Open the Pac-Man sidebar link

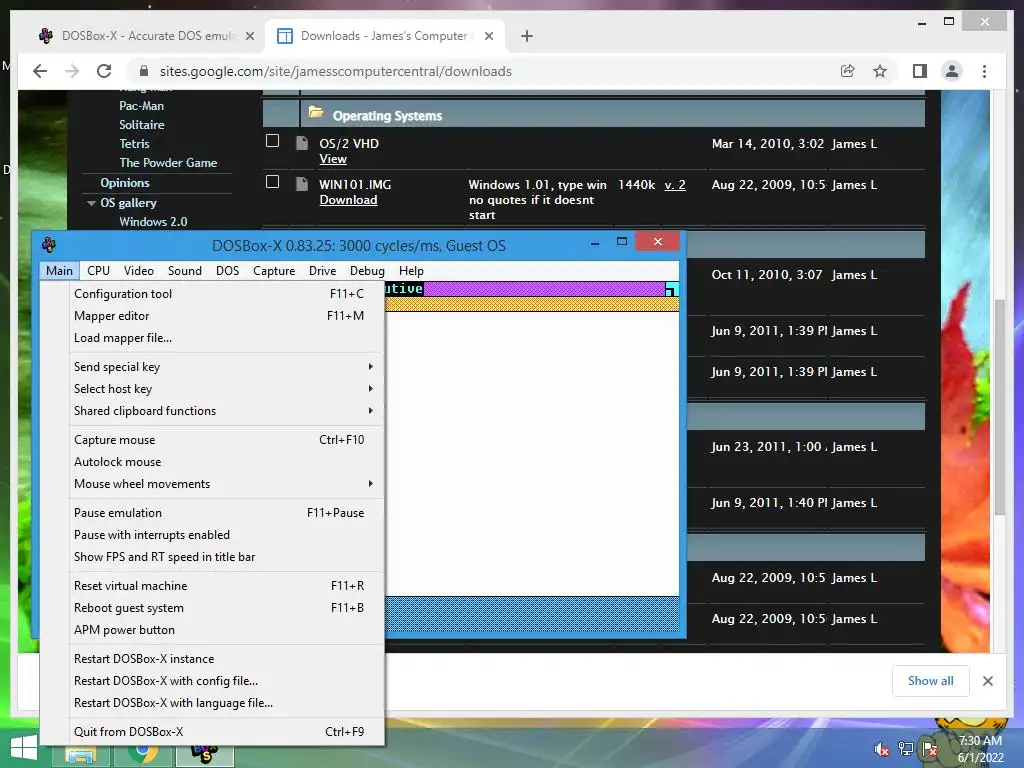142,106
